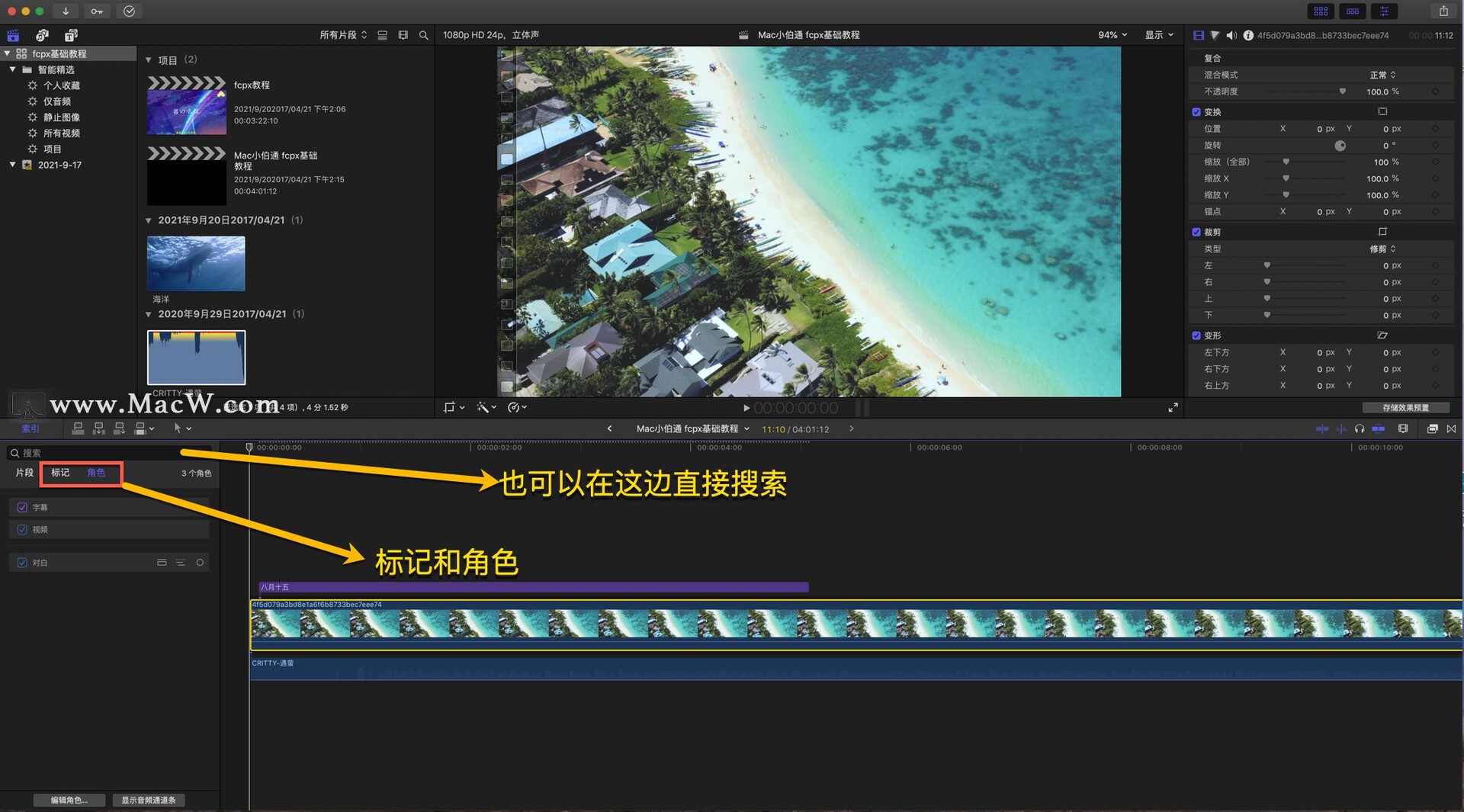The width and height of the screenshot is (1464, 812).
Task: Toggle 对白 focus circle button
Action: click(200, 563)
